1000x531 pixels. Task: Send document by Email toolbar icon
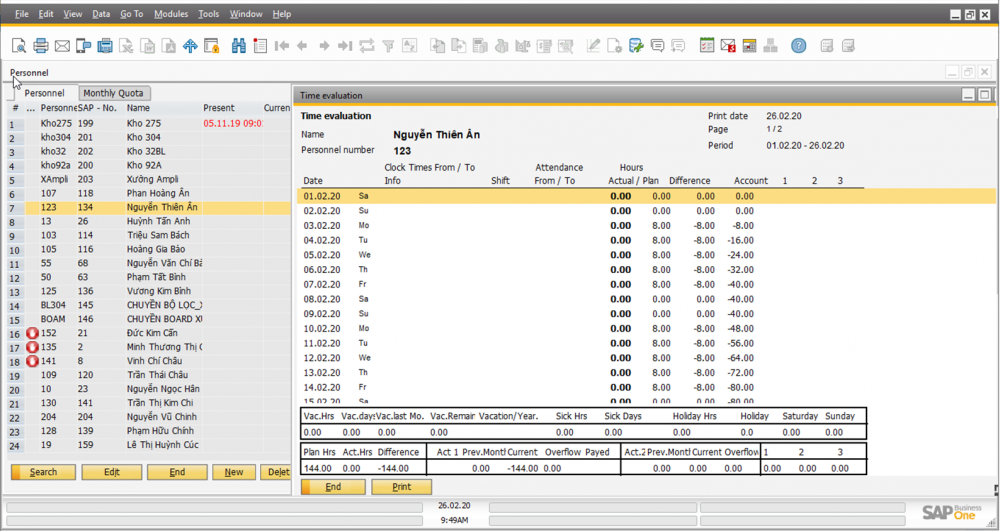[62, 46]
